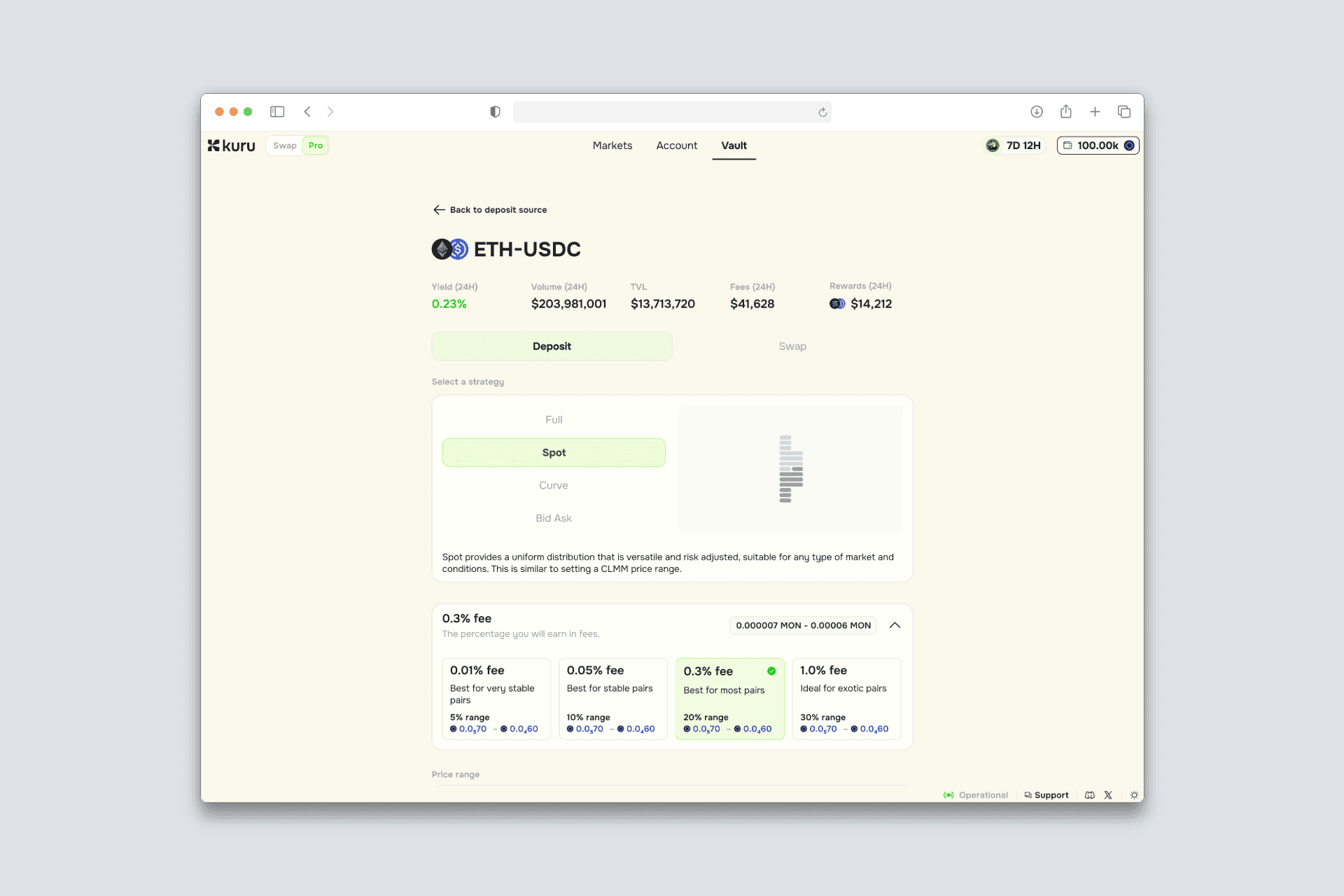Click the browser share icon
Image resolution: width=1344 pixels, height=896 pixels.
pos(1065,112)
